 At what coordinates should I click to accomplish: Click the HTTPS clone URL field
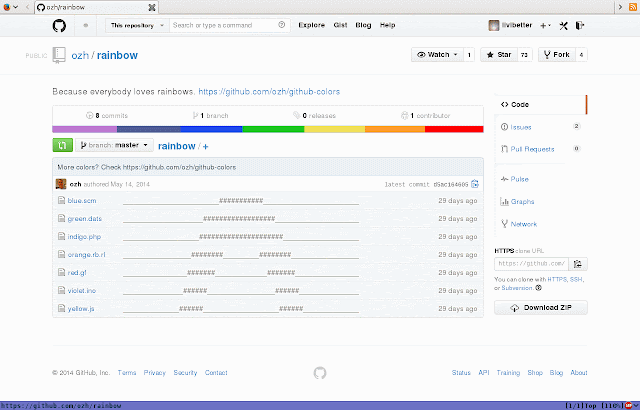(x=531, y=264)
